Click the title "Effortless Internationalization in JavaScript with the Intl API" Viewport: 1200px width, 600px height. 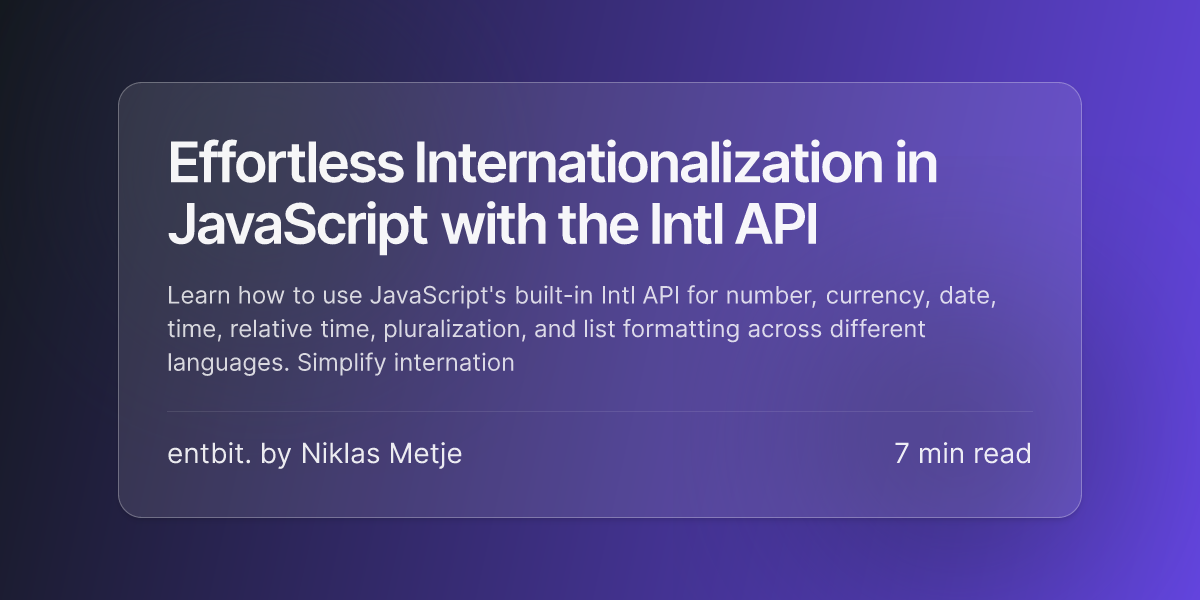(x=553, y=196)
